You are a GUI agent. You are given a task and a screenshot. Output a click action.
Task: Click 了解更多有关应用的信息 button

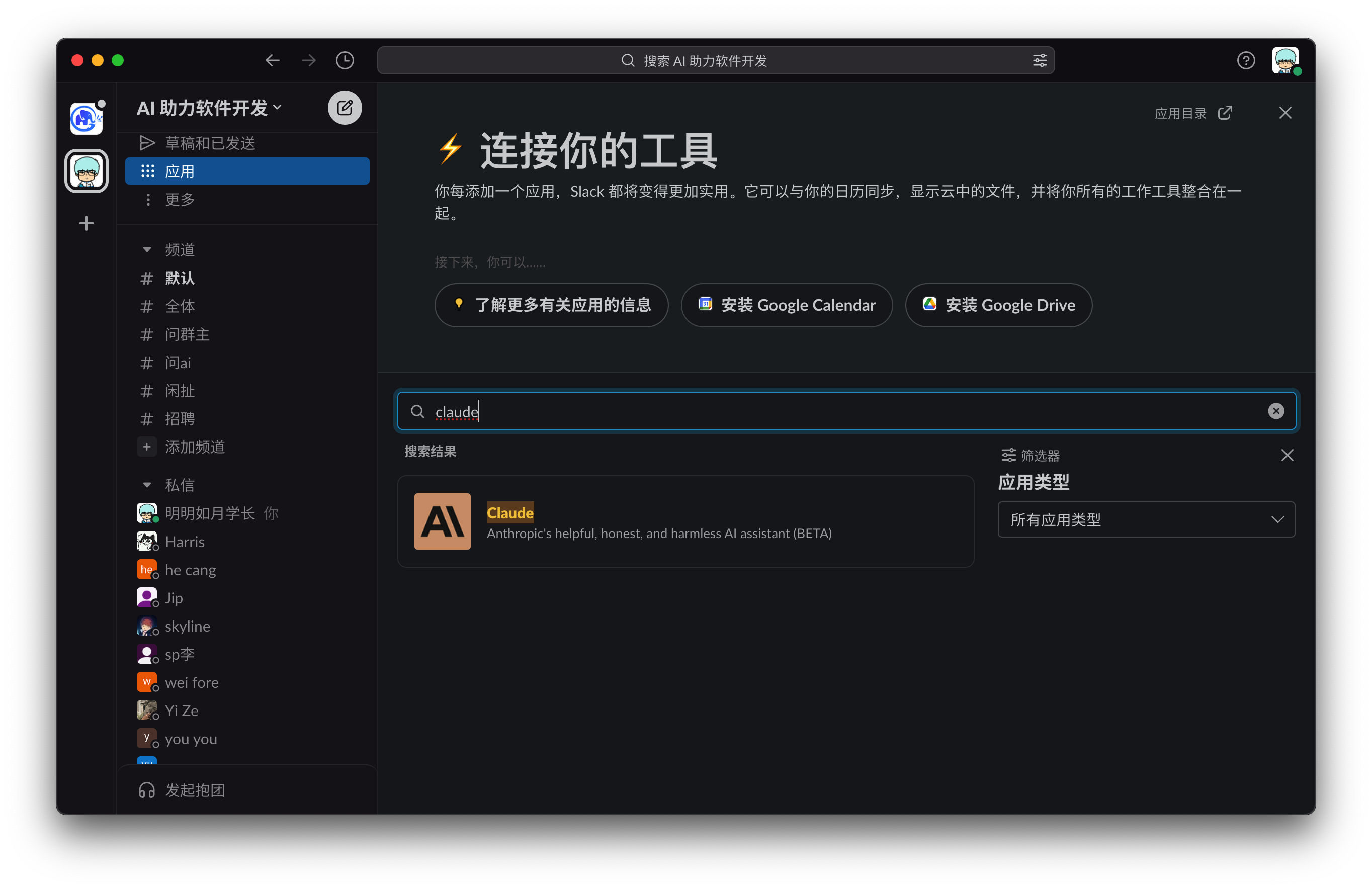[x=551, y=305]
